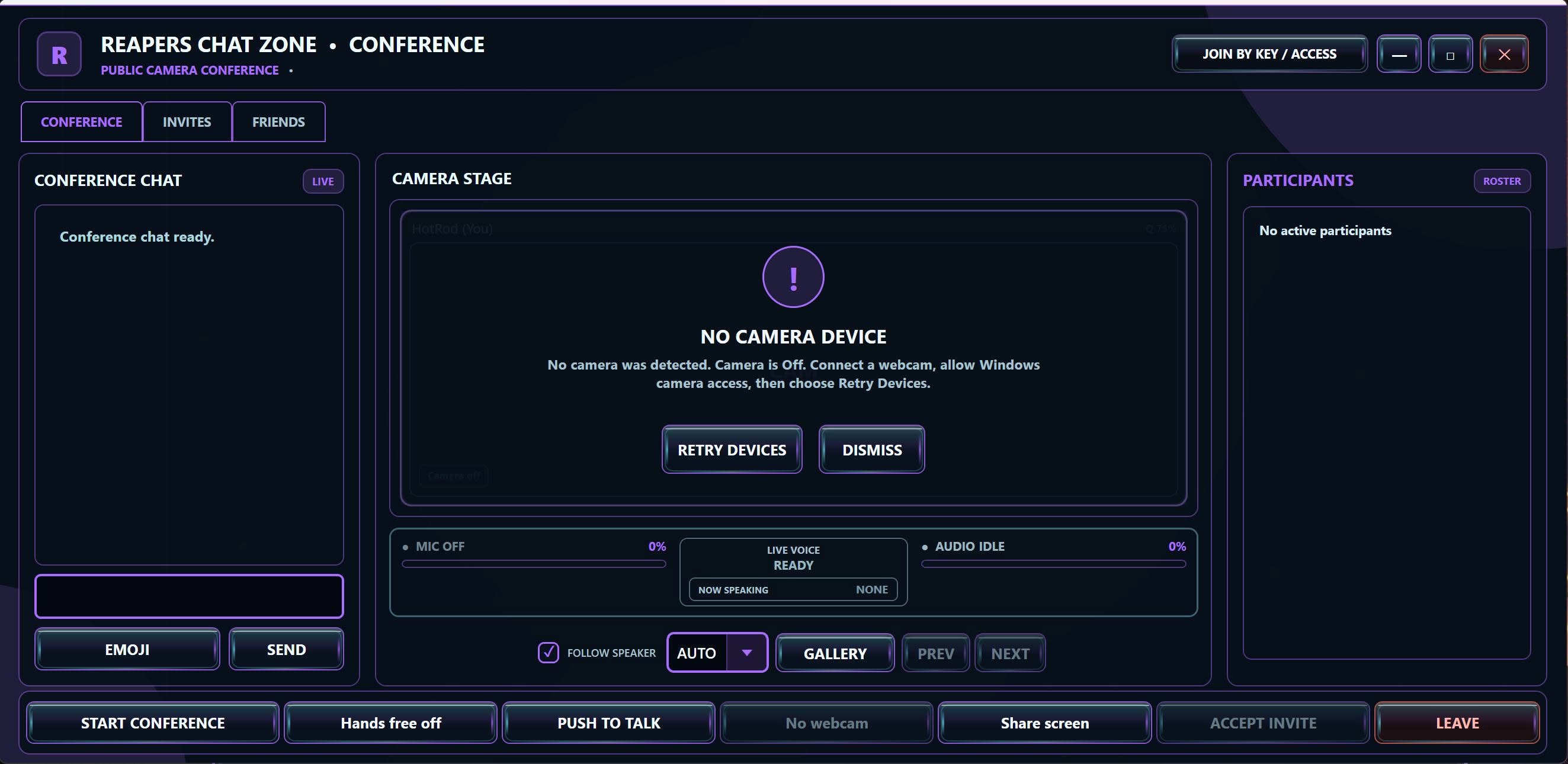Click 'No active participants' text

point(1325,230)
